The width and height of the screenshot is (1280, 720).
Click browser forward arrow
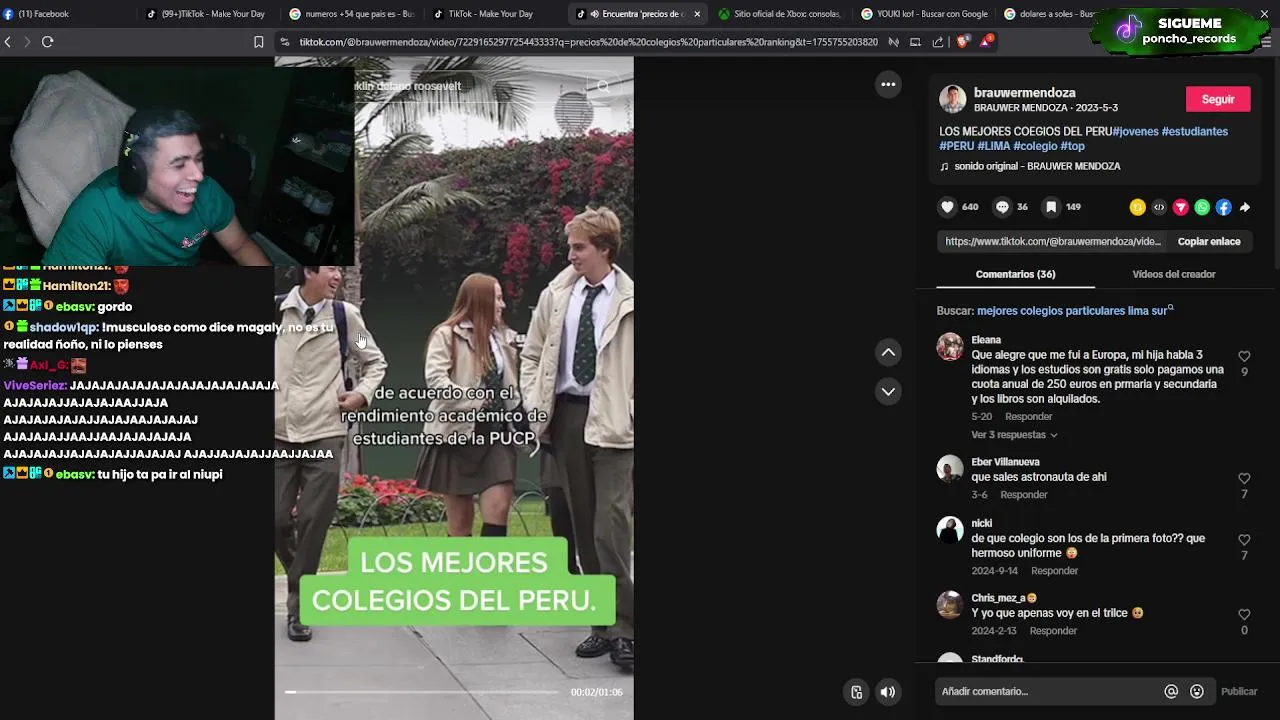click(27, 42)
